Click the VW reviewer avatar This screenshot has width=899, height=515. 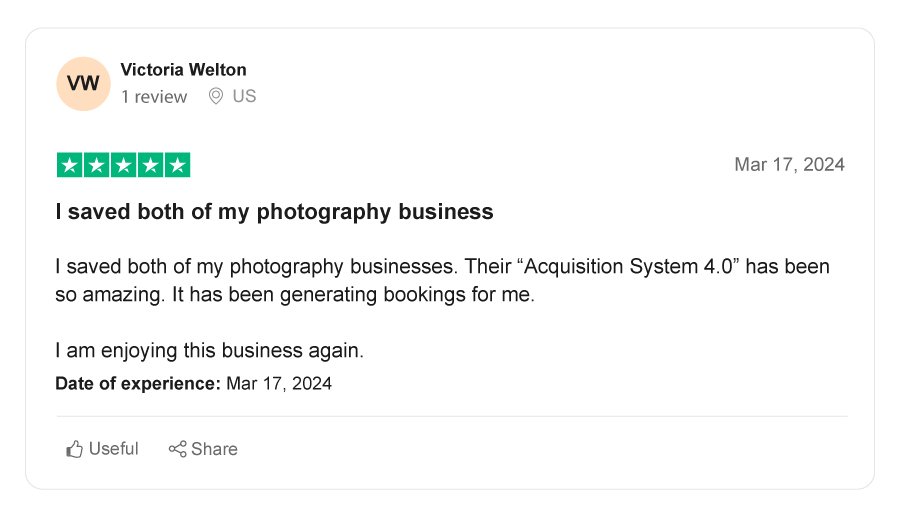83,83
